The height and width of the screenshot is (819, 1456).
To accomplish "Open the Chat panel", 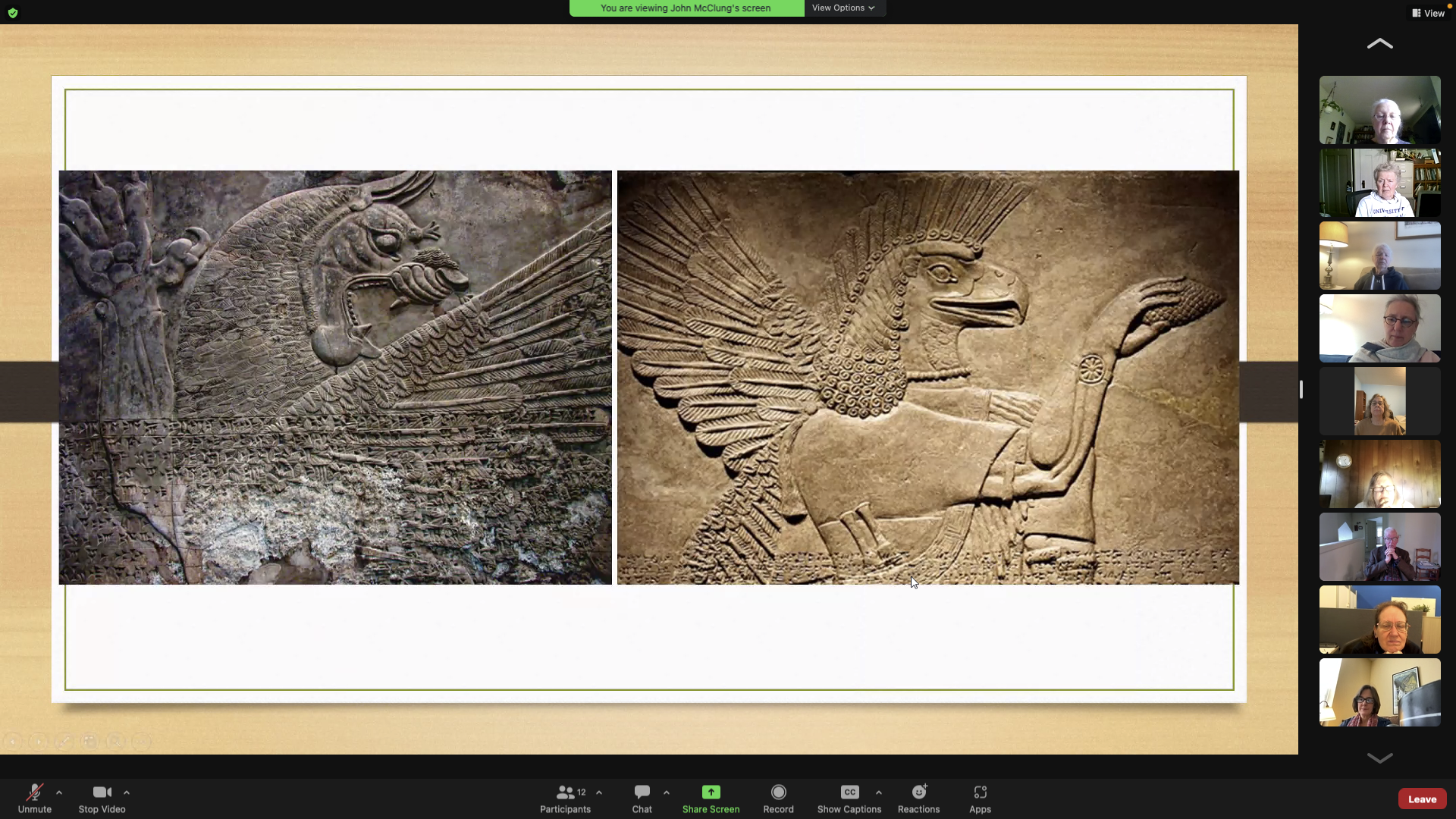I will coord(642,792).
